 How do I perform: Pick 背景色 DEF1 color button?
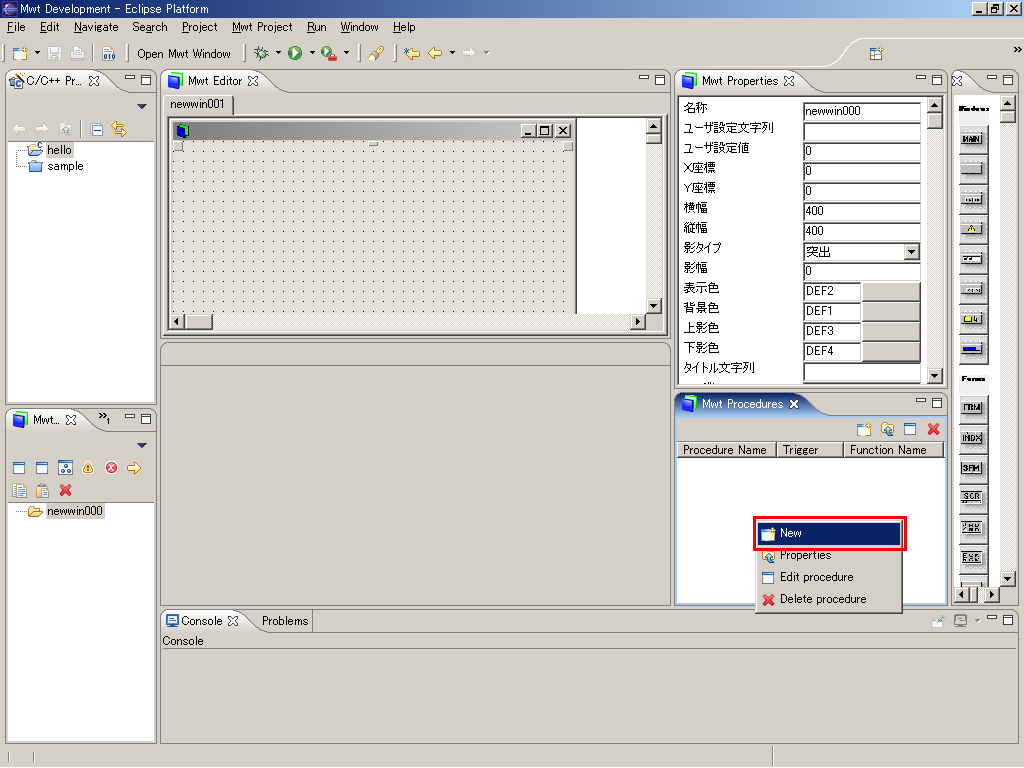[x=891, y=312]
